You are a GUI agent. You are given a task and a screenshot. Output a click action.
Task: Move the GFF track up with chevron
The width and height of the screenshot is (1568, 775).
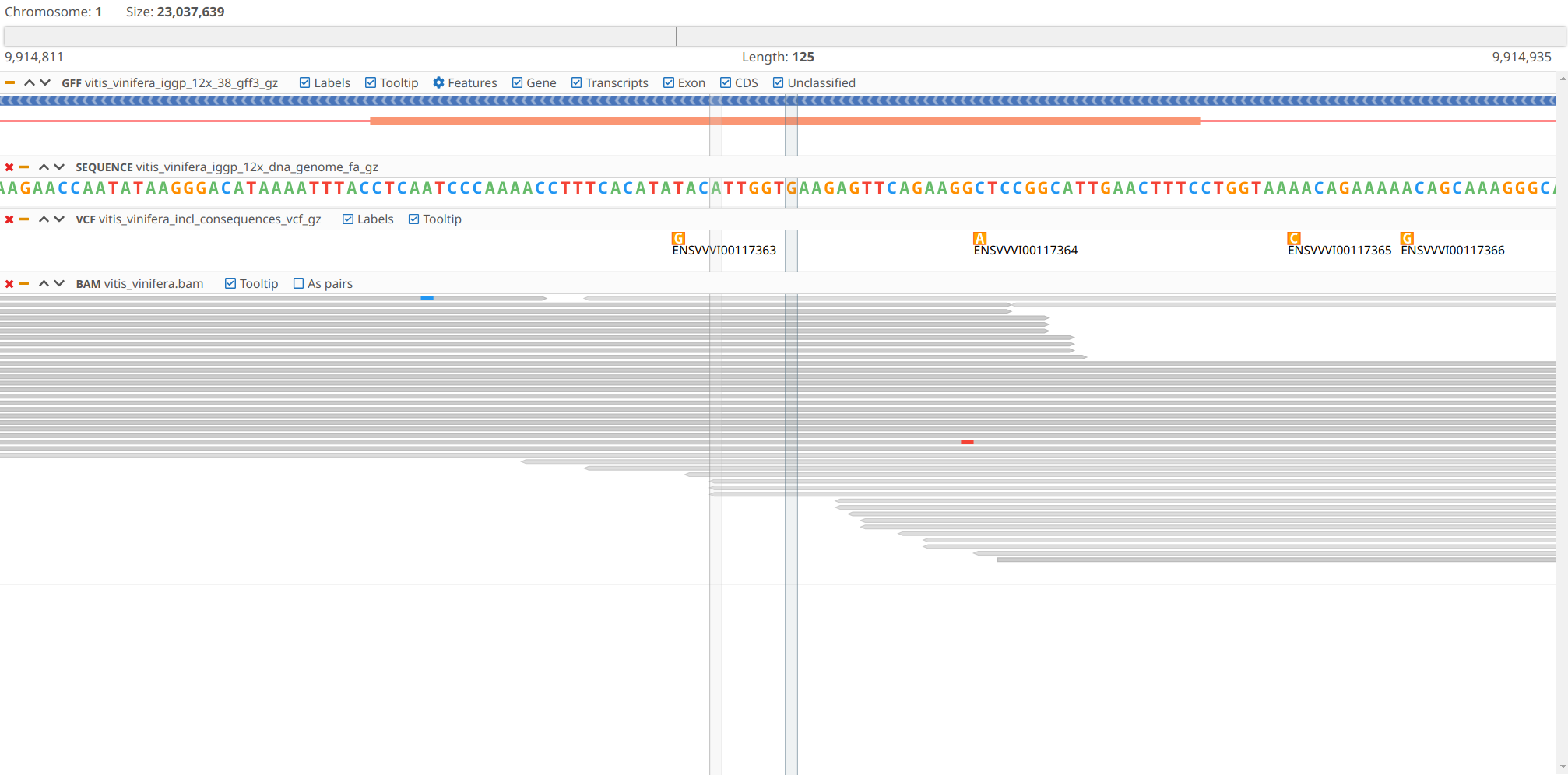(30, 83)
